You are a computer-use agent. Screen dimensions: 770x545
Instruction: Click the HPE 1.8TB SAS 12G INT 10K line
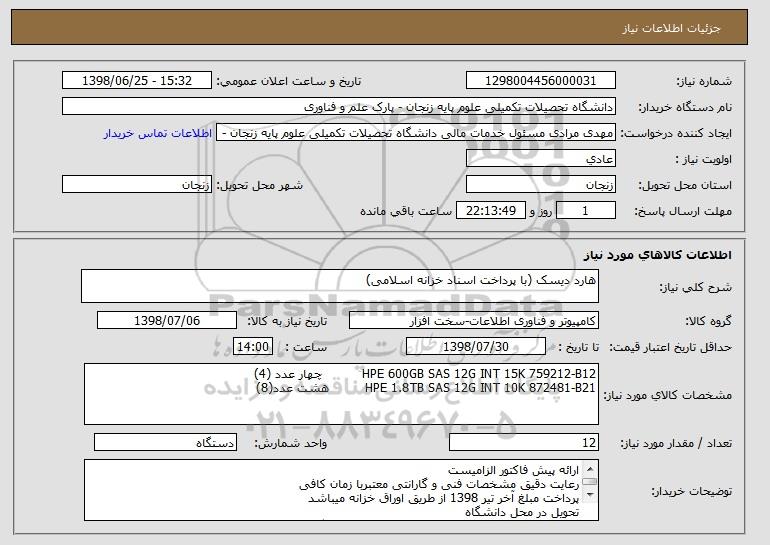[480, 388]
